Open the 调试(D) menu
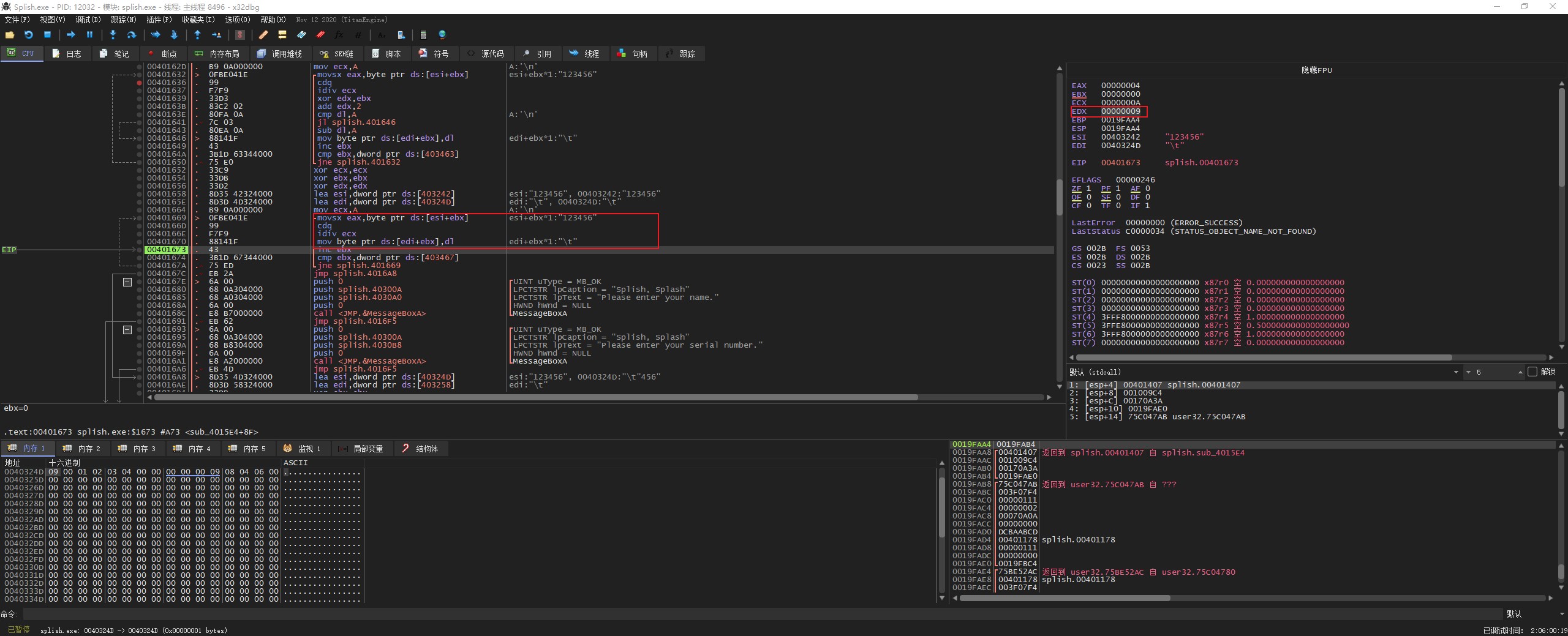 (x=88, y=20)
